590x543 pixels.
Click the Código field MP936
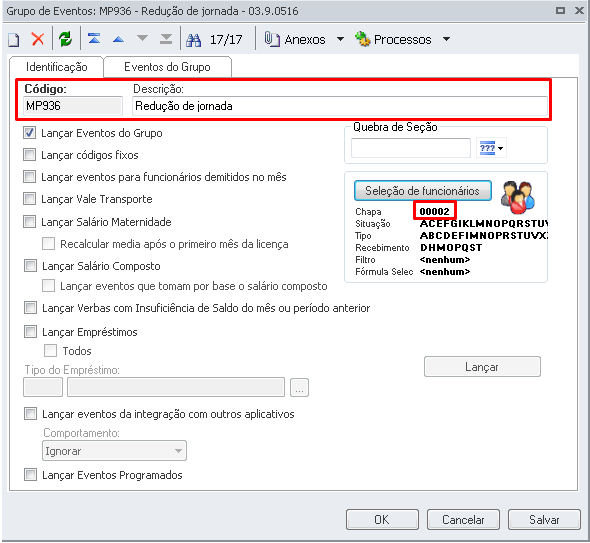point(73,106)
